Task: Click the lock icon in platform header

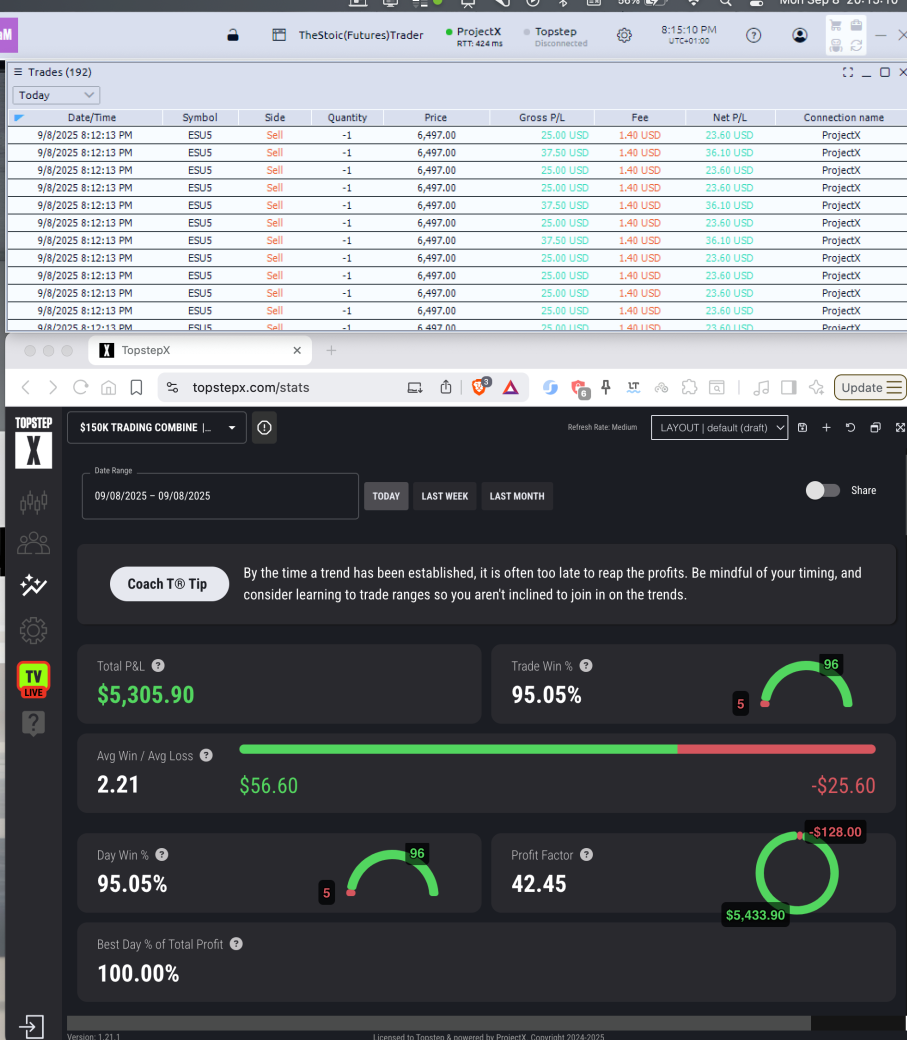Action: click(x=233, y=35)
